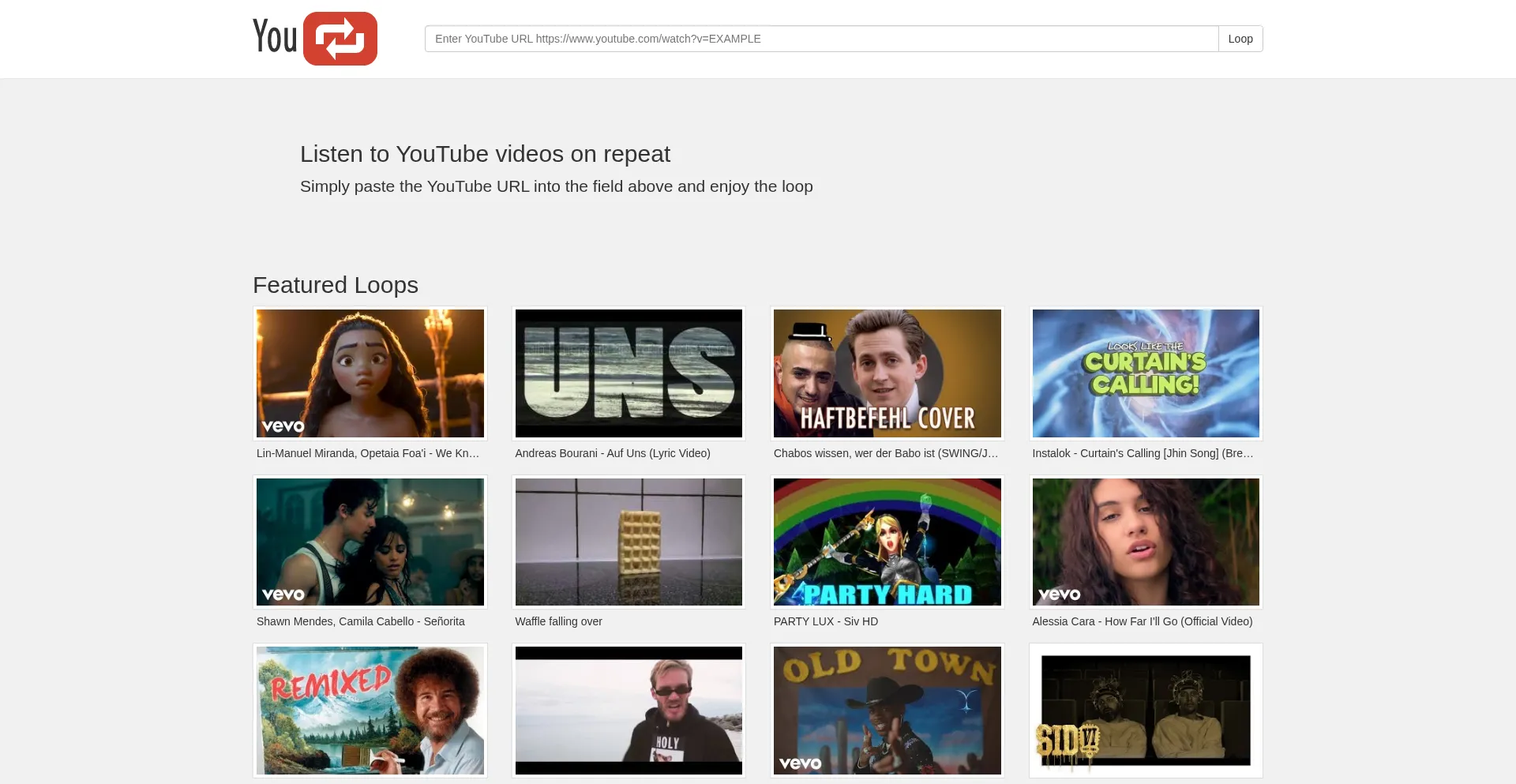Open the Alessia Cara video thumbnail
Screen dimensions: 1516x784
[x=1146, y=542]
